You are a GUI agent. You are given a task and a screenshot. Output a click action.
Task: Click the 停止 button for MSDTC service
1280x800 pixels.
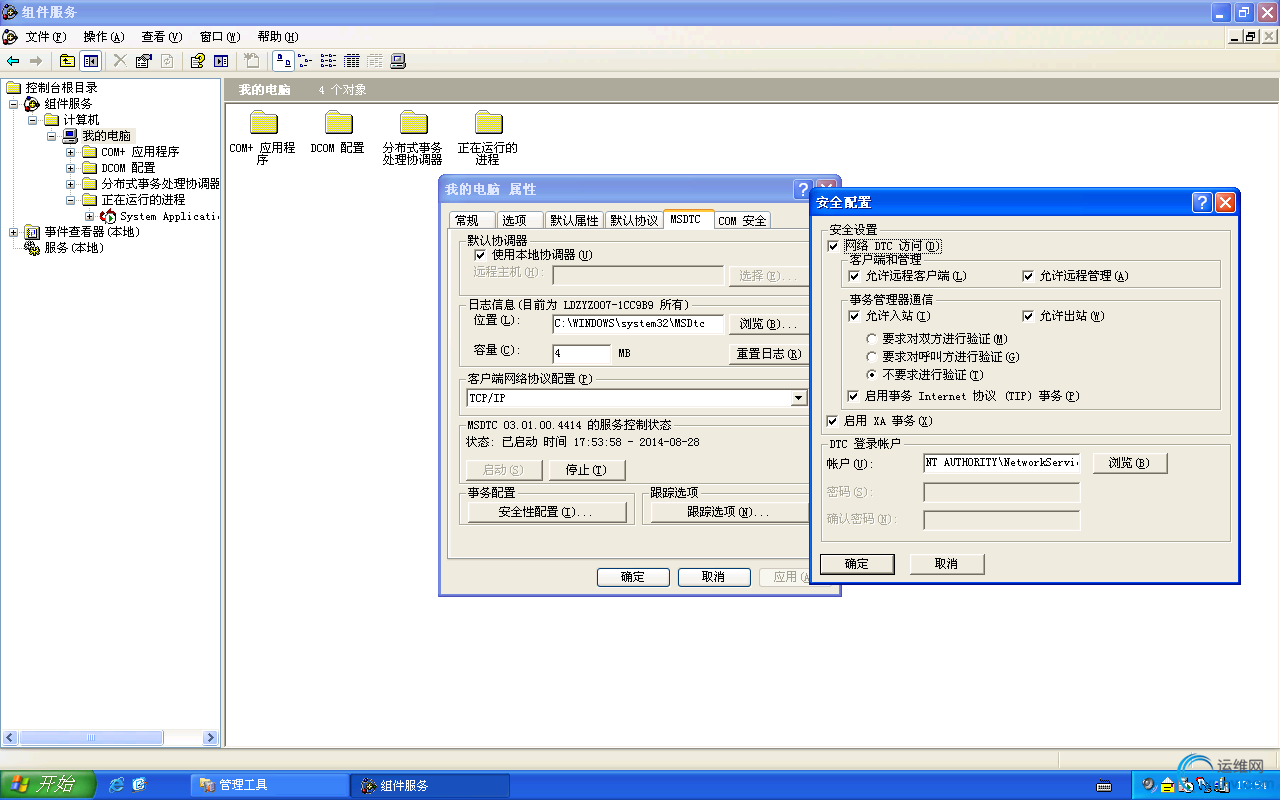tap(585, 470)
